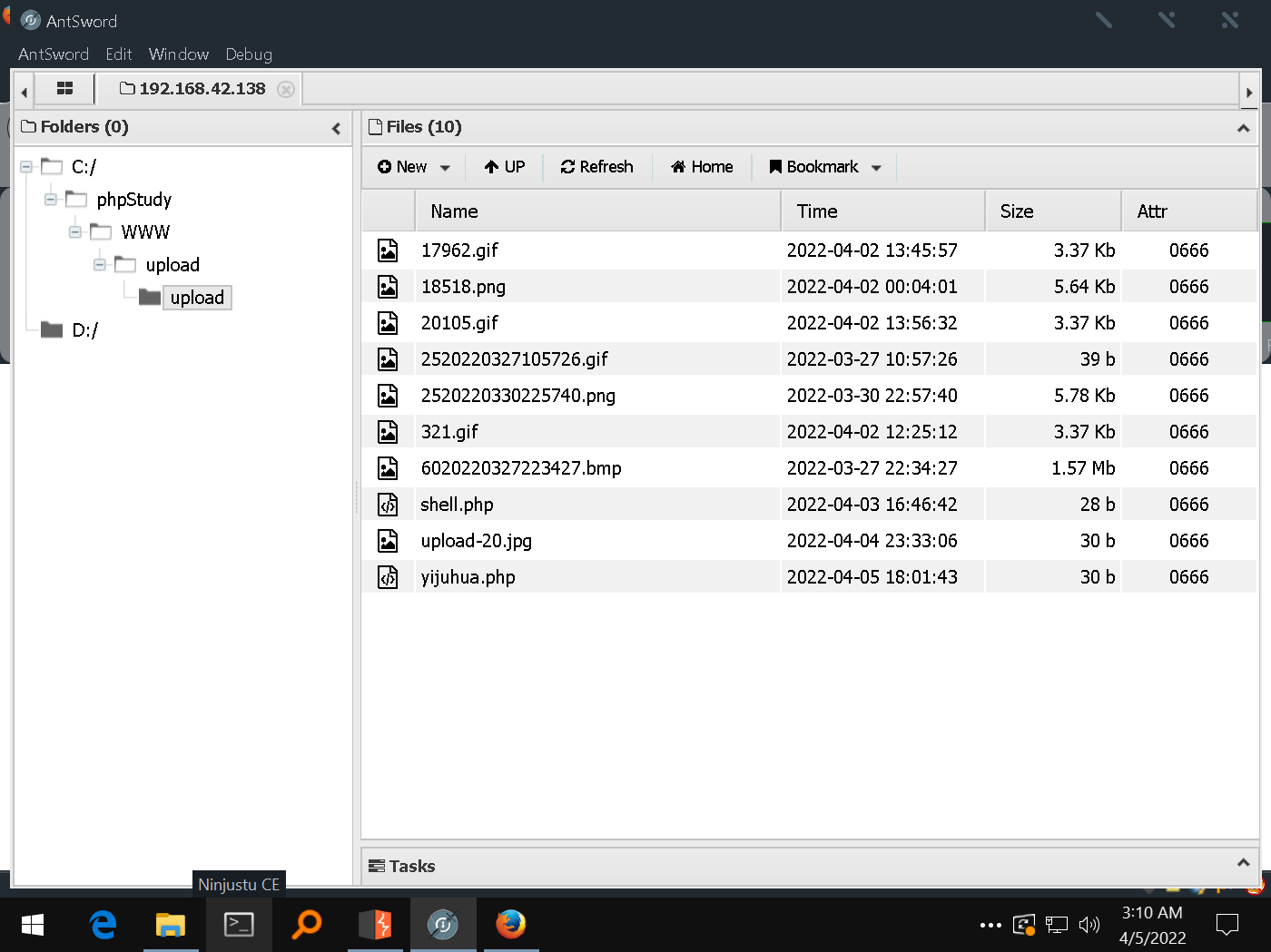Click the D:/ drive folder icon

[x=52, y=329]
